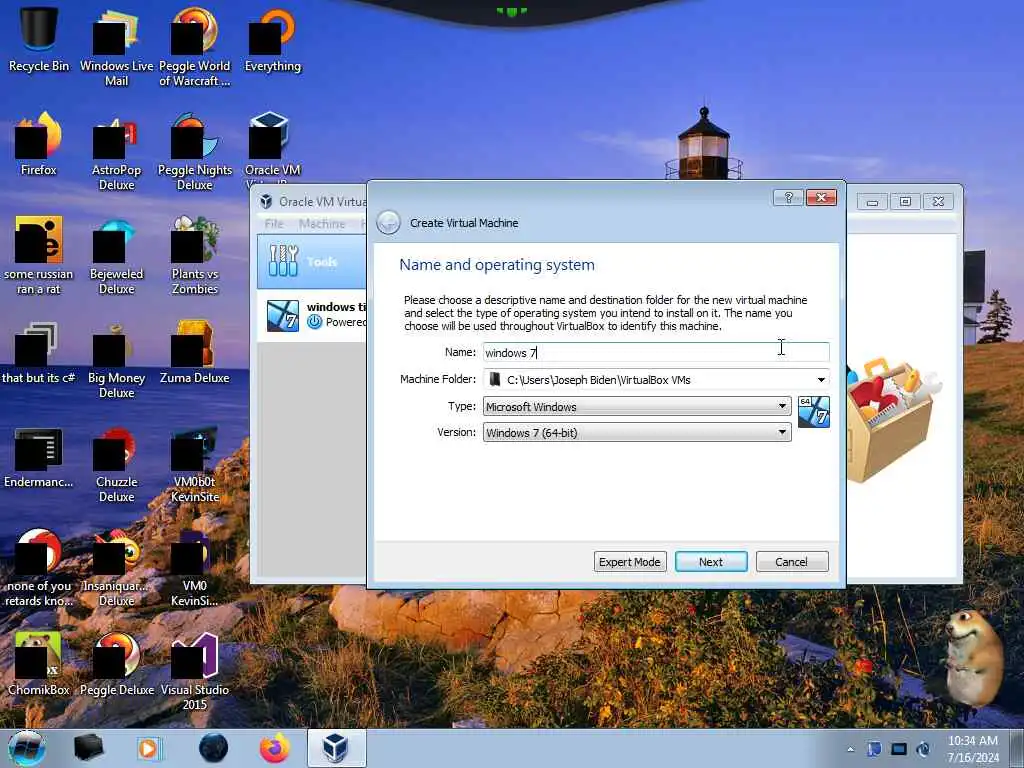Open the VM0 KevinSi... desktop shortcut

click(x=195, y=568)
